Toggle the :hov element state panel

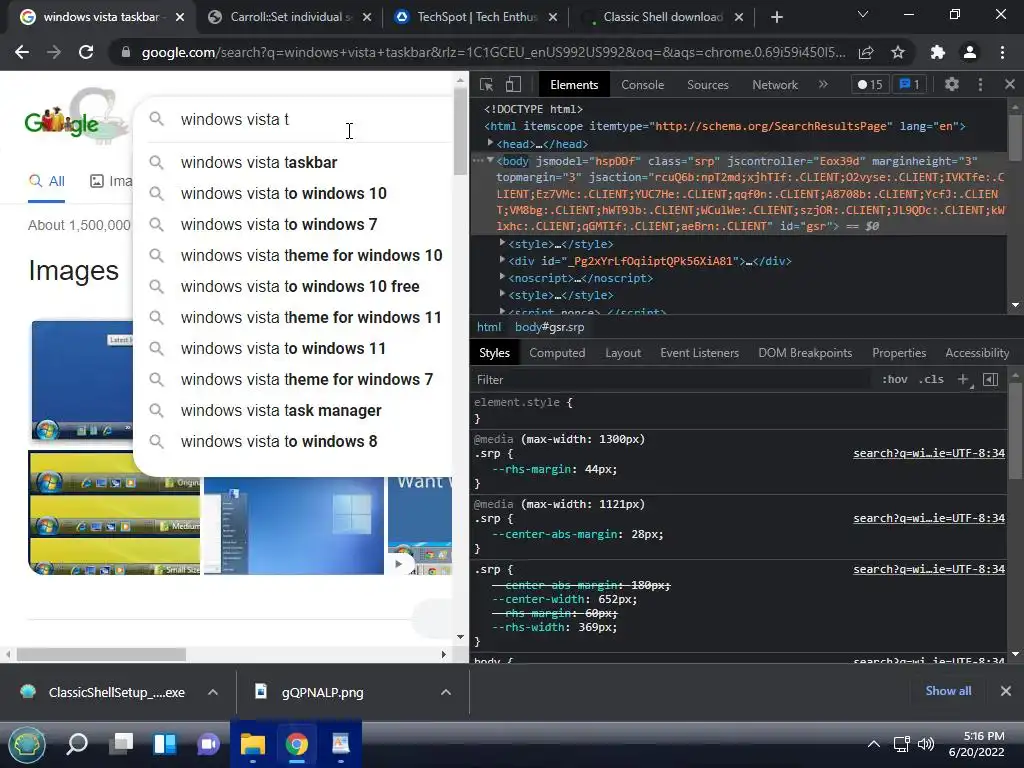pyautogui.click(x=895, y=379)
